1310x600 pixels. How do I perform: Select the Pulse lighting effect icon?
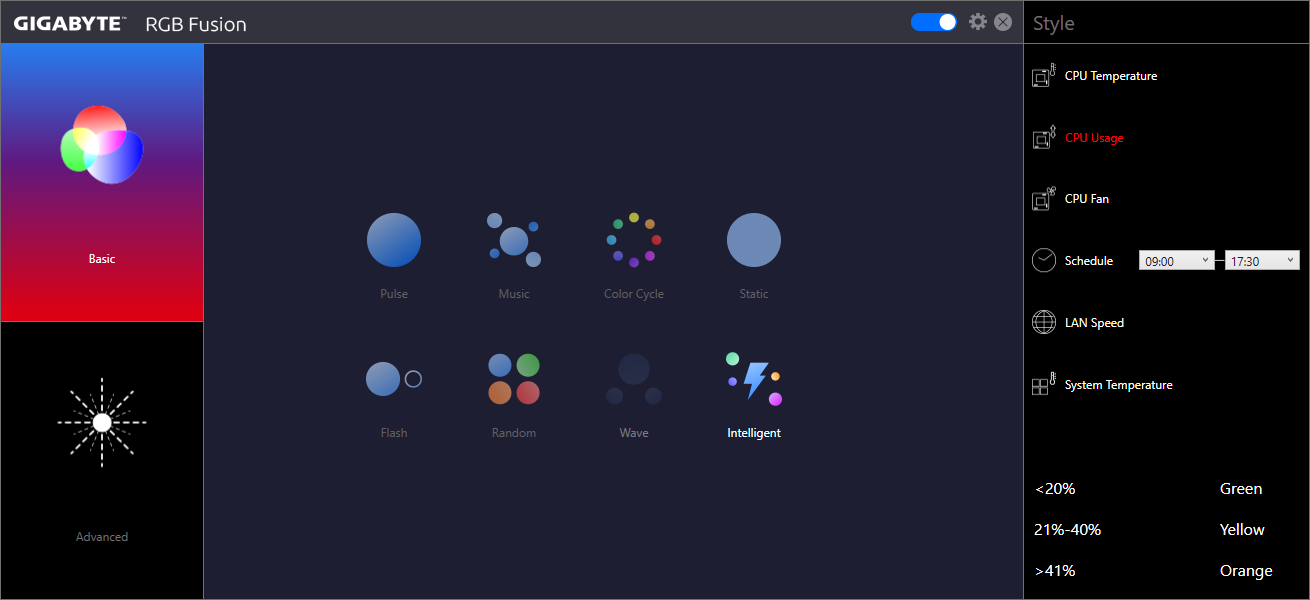coord(394,240)
